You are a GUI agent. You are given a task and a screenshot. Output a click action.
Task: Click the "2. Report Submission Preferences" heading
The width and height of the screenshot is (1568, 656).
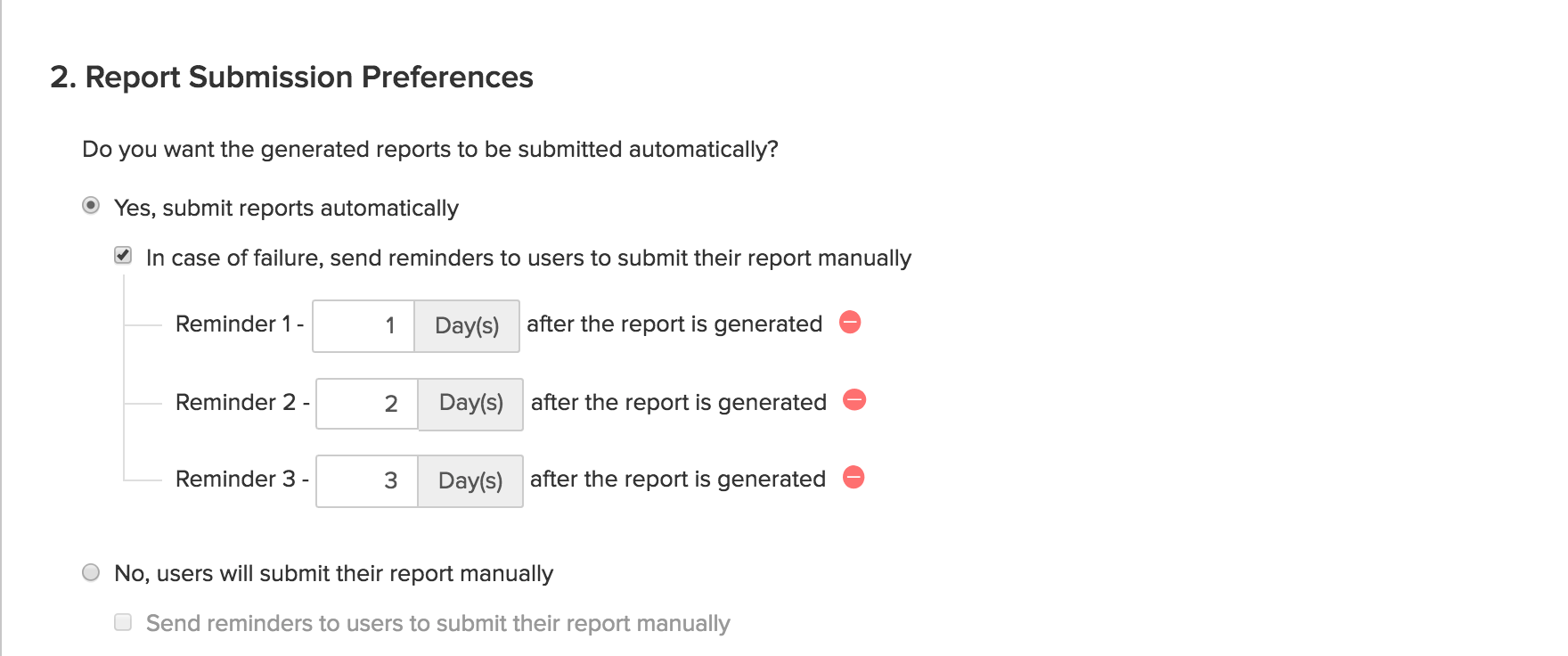pyautogui.click(x=291, y=78)
